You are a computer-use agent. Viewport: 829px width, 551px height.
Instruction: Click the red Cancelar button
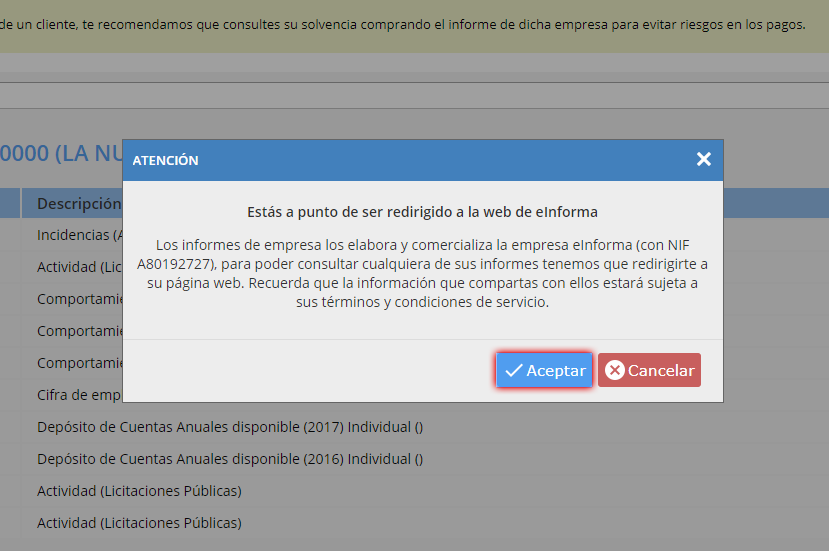tap(649, 370)
